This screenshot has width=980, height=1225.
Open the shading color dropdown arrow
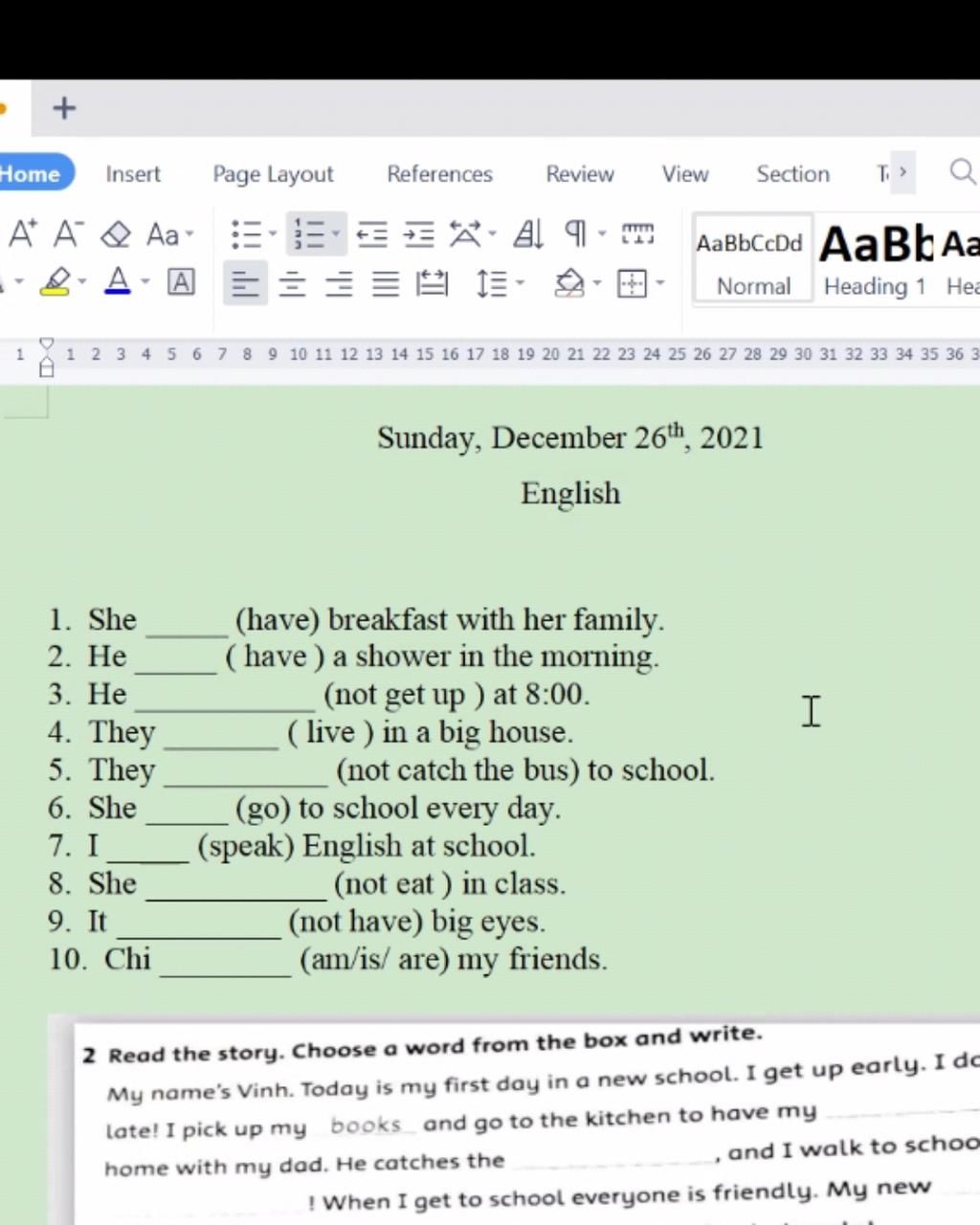(597, 283)
